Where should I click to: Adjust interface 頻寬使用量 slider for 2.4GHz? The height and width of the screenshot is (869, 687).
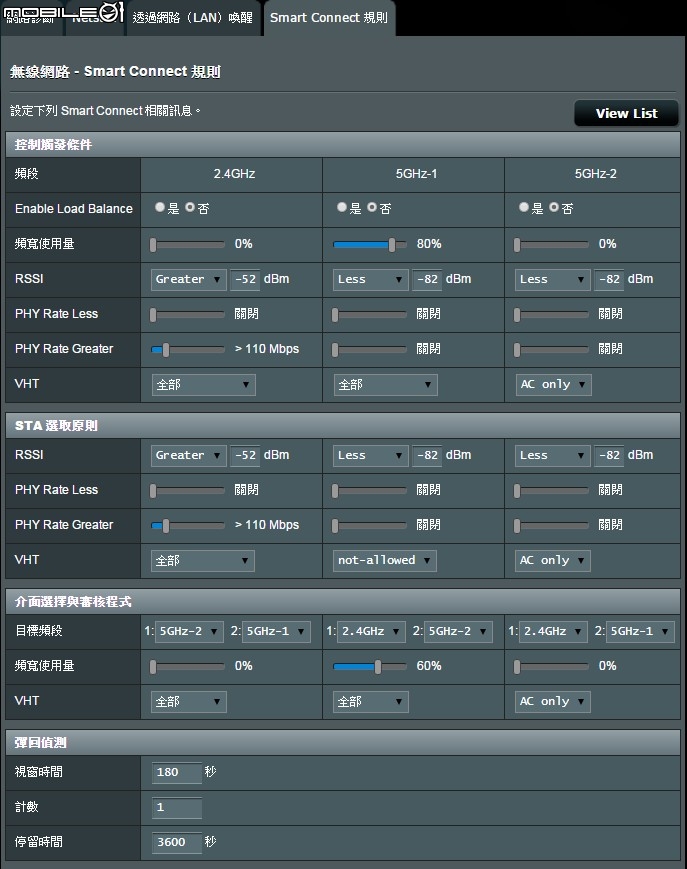point(187,667)
